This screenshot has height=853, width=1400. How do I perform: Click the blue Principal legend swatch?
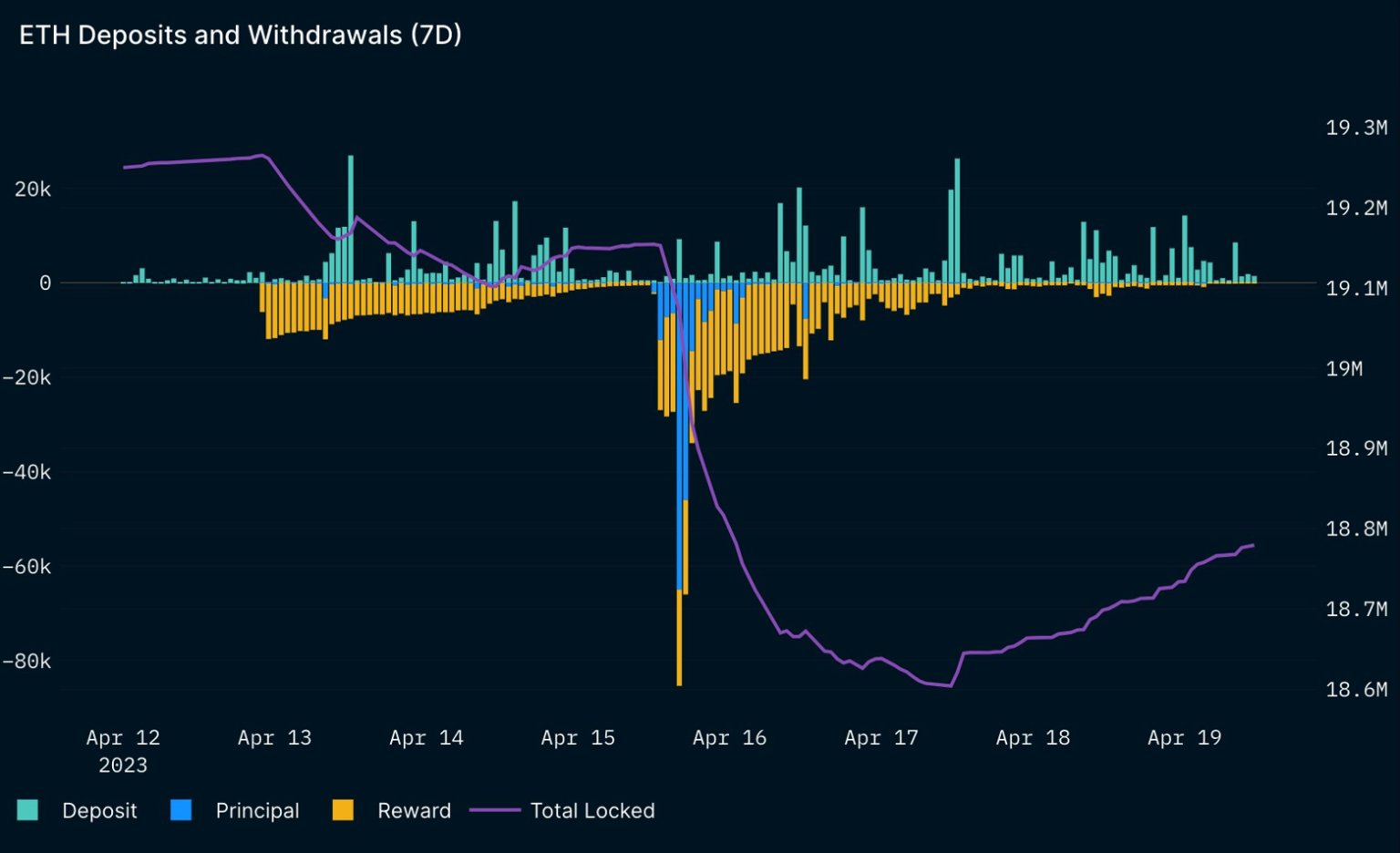point(181,810)
